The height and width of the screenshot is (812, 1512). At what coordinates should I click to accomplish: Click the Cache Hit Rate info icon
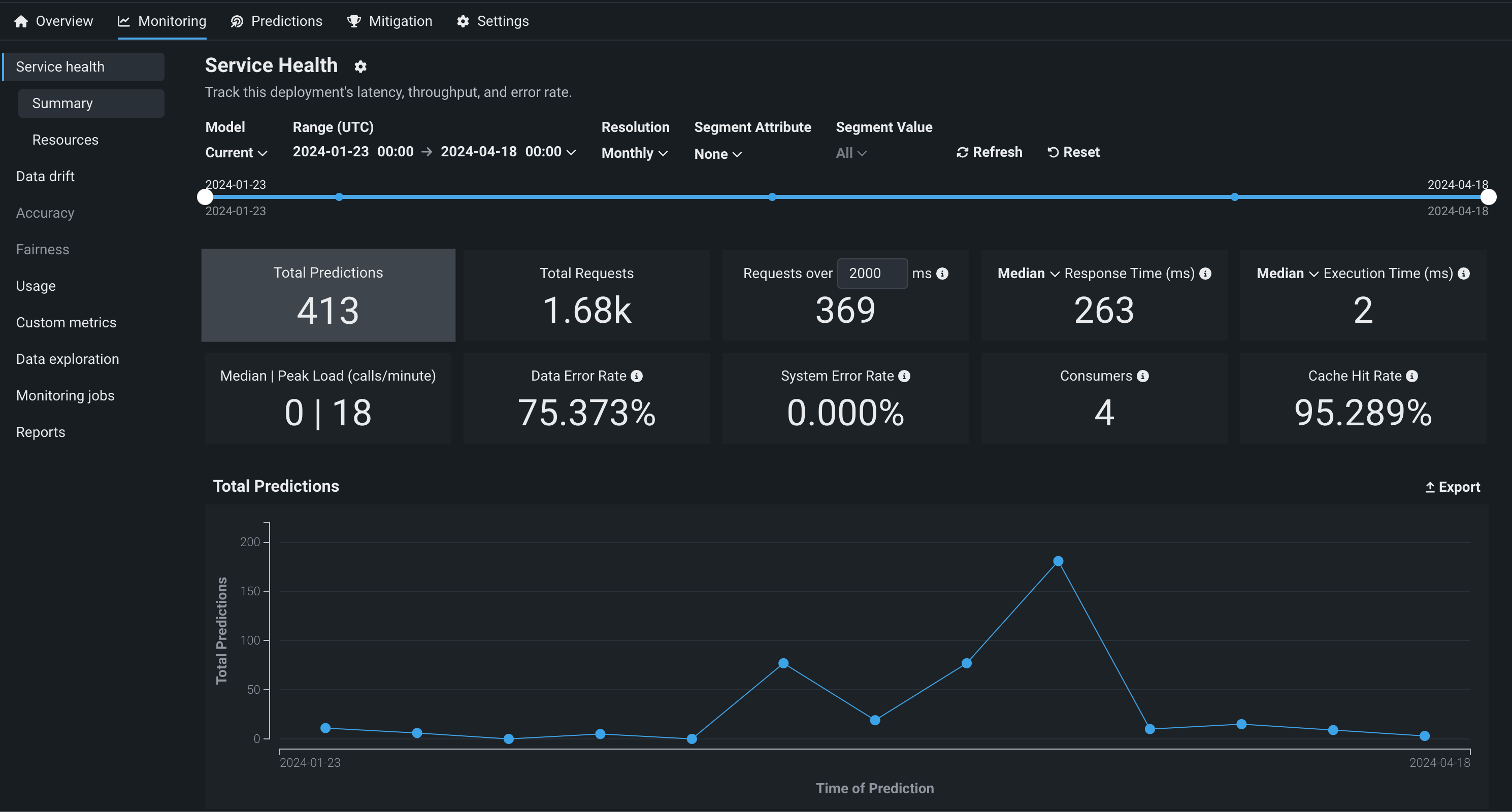click(1412, 376)
